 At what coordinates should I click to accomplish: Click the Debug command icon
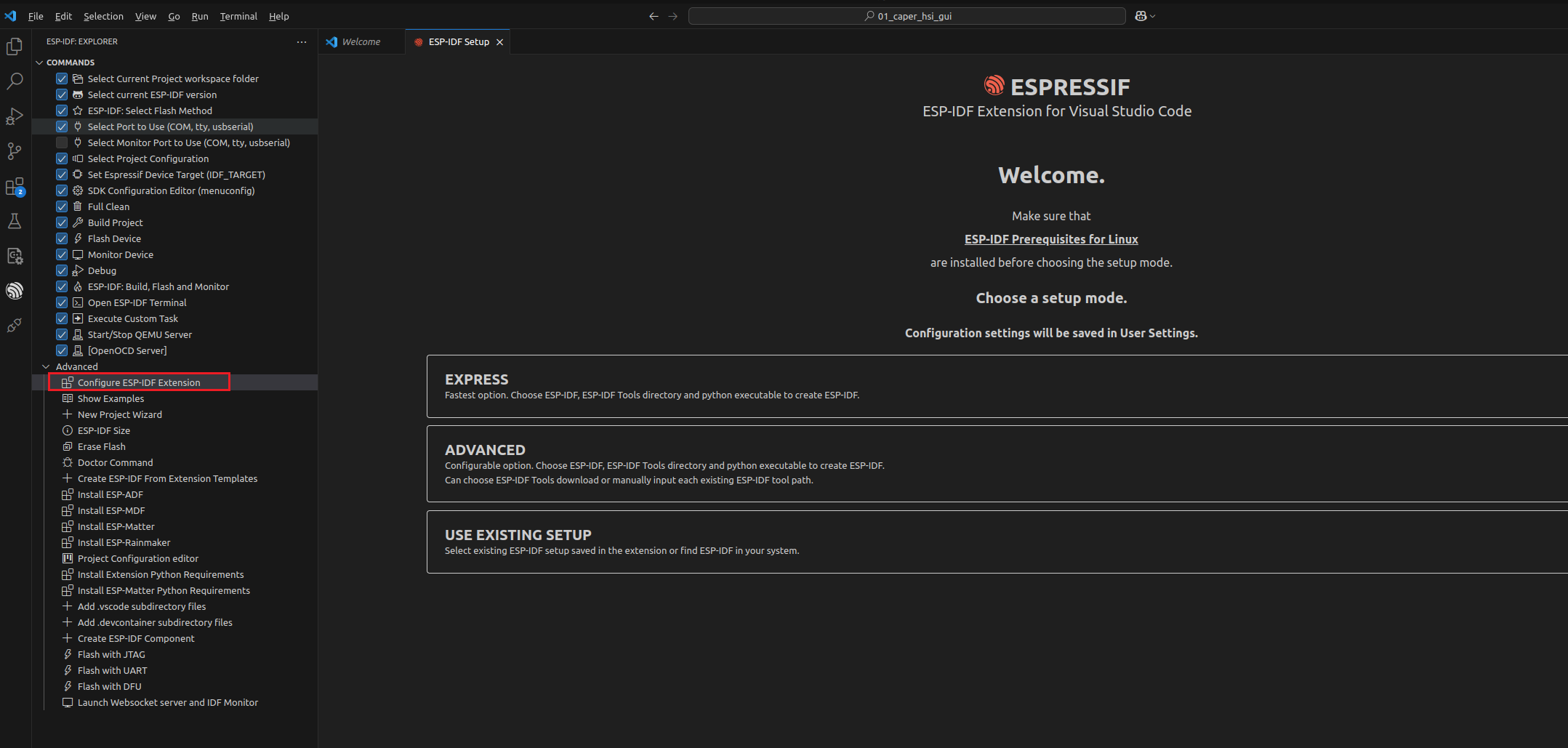[x=78, y=270]
